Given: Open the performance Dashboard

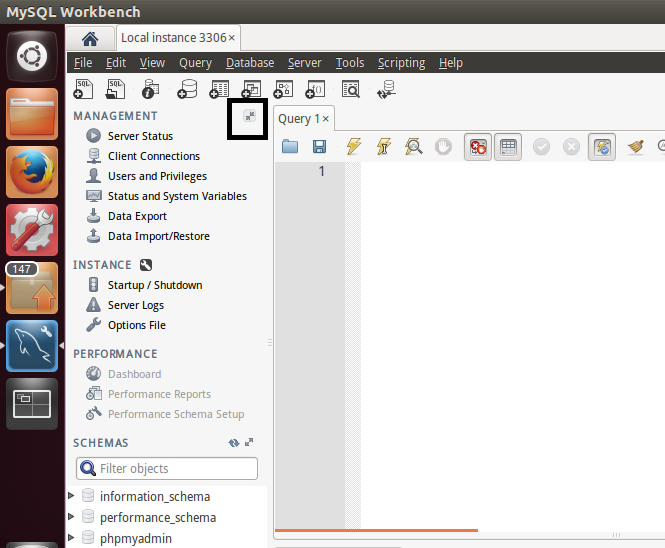Looking at the screenshot, I should tap(123, 374).
